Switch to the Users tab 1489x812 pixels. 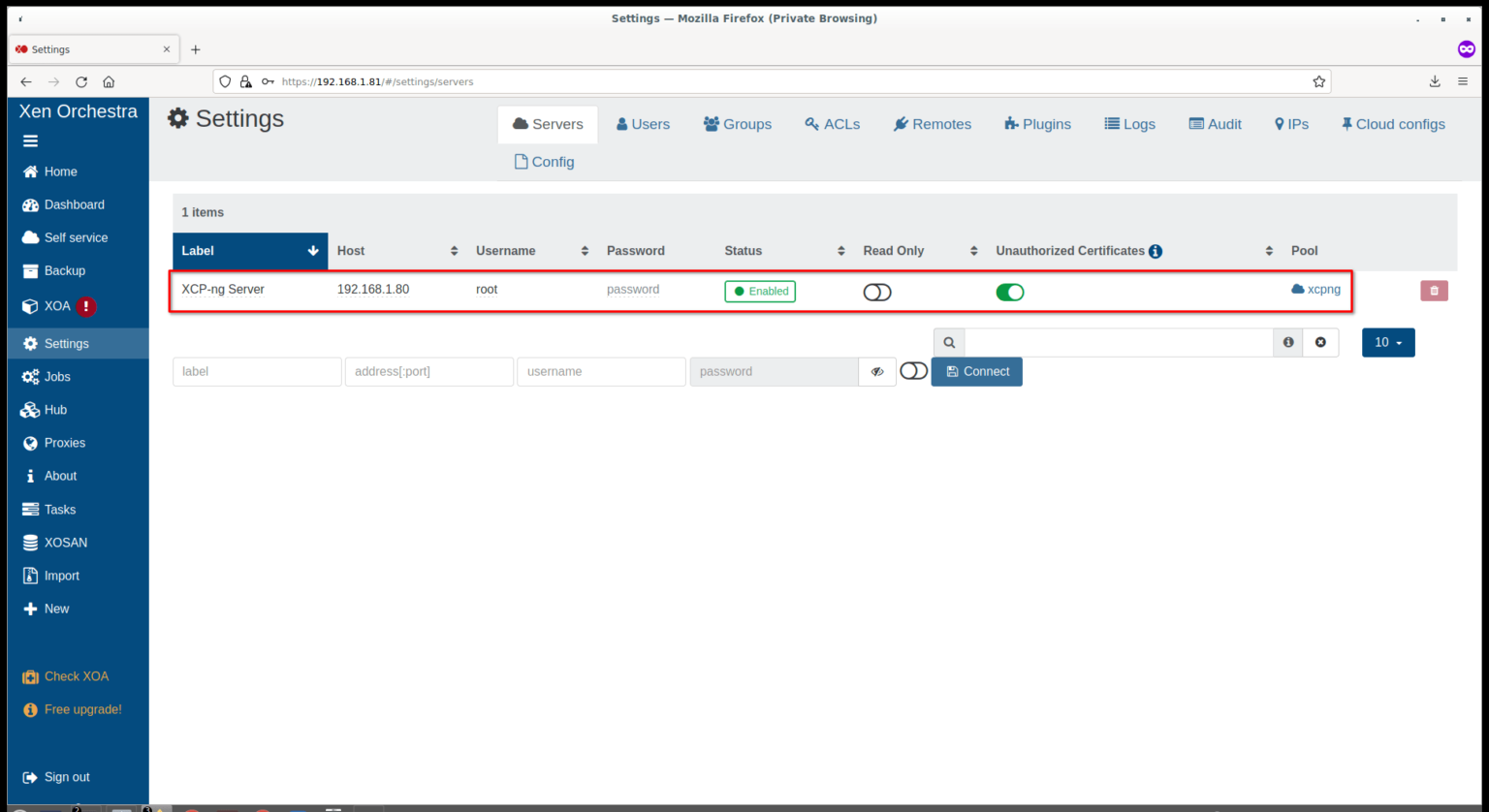coord(643,123)
